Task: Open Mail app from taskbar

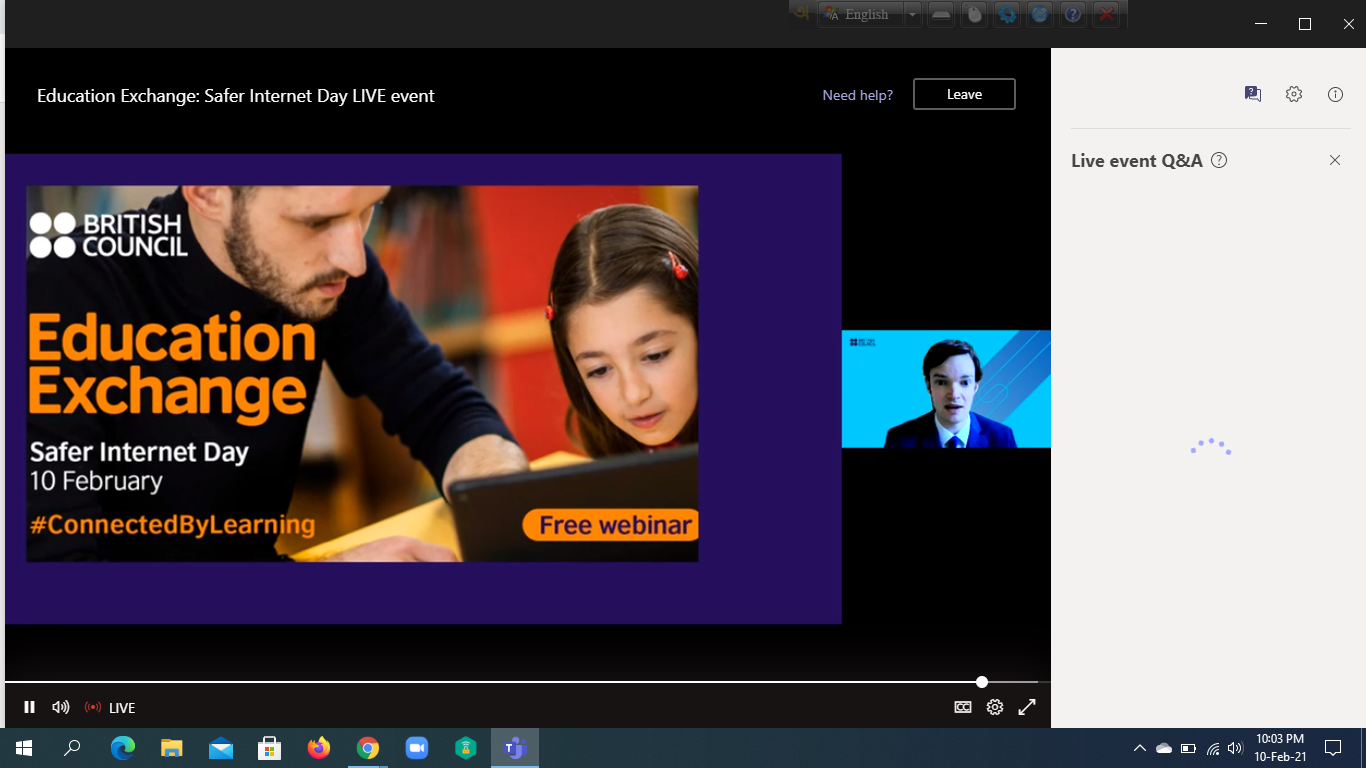Action: pyautogui.click(x=221, y=748)
